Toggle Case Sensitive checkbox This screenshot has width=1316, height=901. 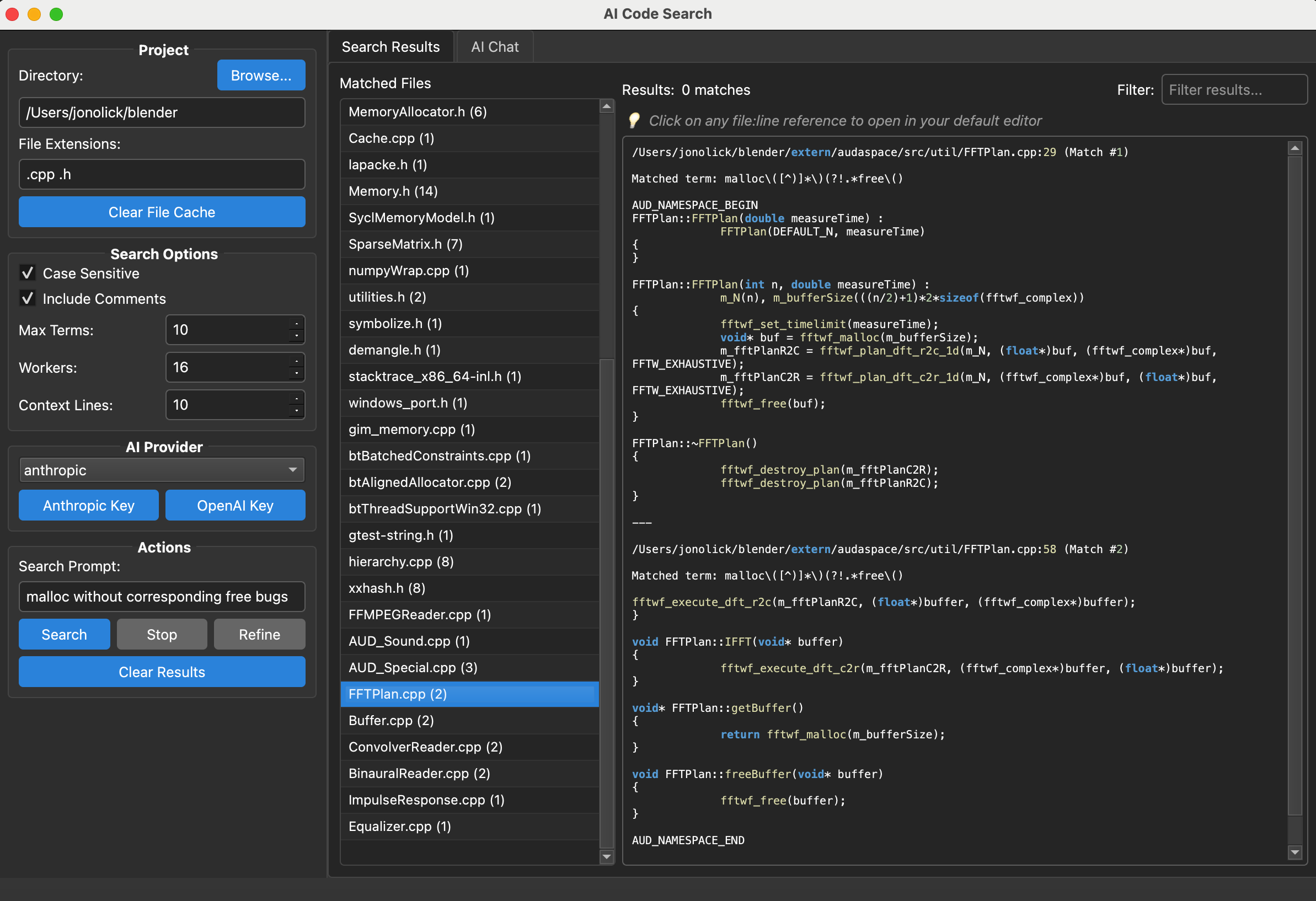pos(27,273)
